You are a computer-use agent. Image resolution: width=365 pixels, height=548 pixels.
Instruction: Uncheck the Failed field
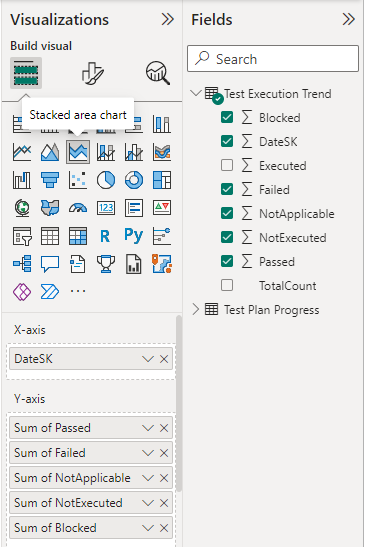[227, 189]
